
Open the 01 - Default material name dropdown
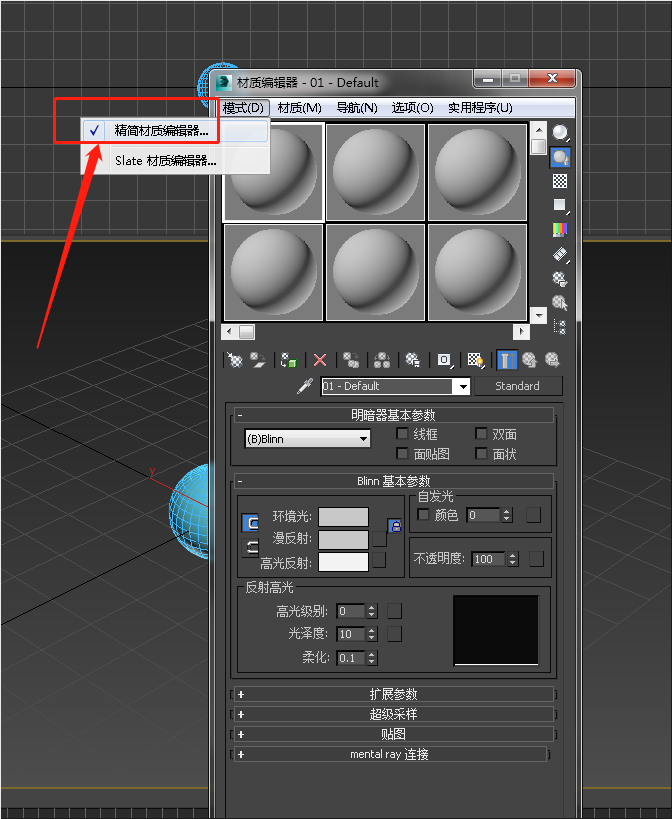coord(463,387)
